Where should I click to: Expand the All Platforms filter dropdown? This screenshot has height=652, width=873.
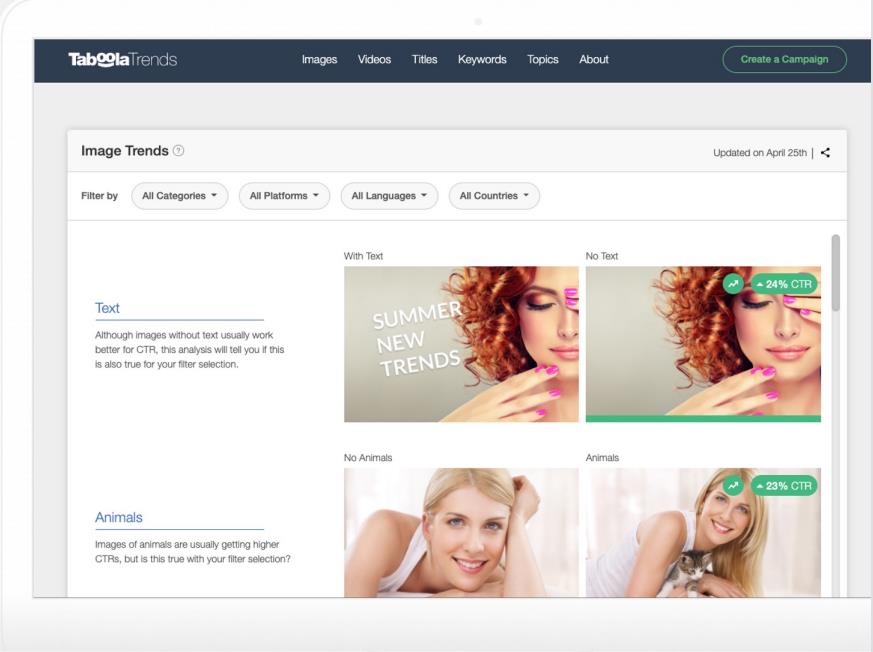pyautogui.click(x=284, y=196)
